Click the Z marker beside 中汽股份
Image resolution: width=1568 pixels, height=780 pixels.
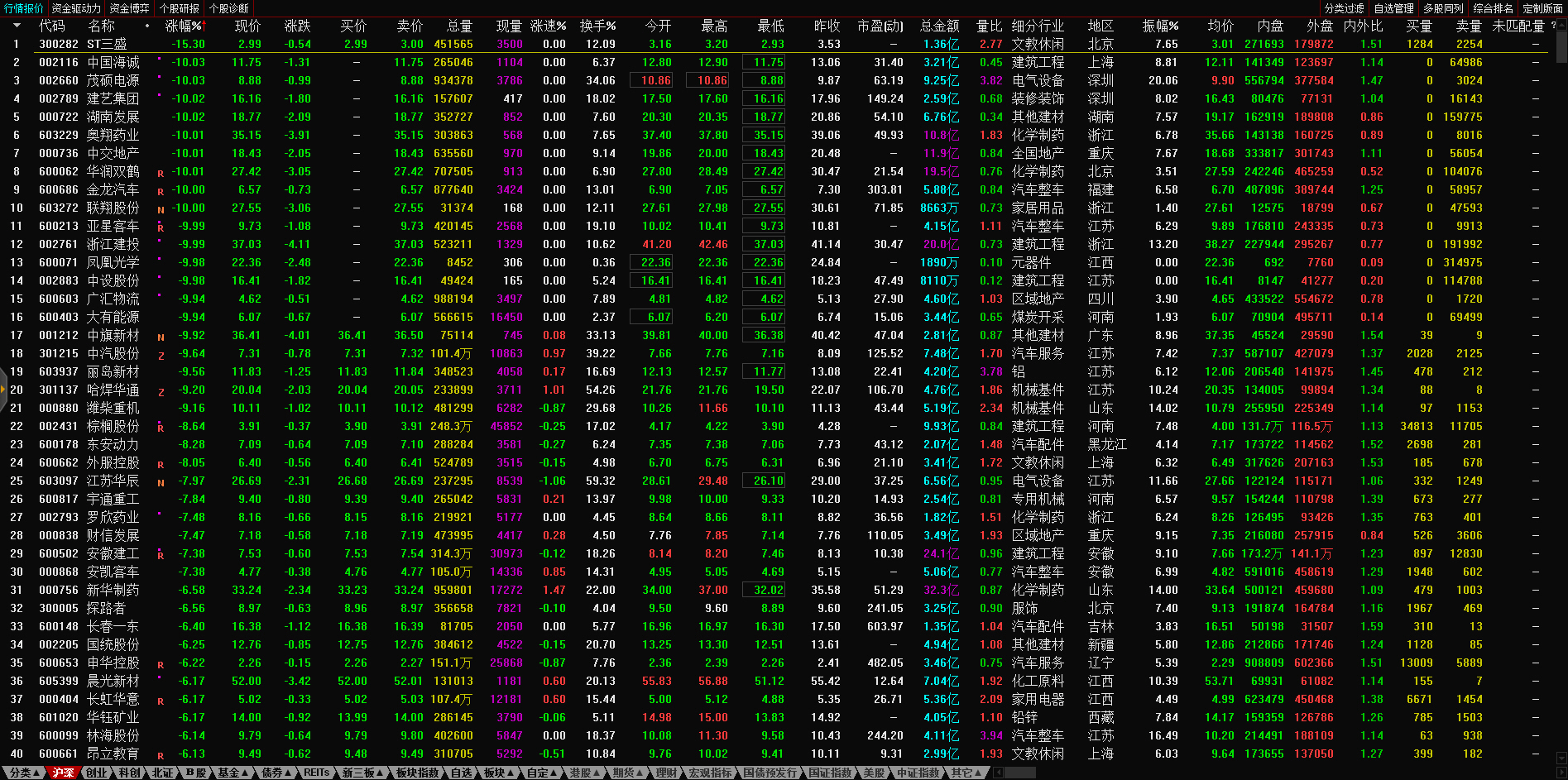pyautogui.click(x=161, y=356)
